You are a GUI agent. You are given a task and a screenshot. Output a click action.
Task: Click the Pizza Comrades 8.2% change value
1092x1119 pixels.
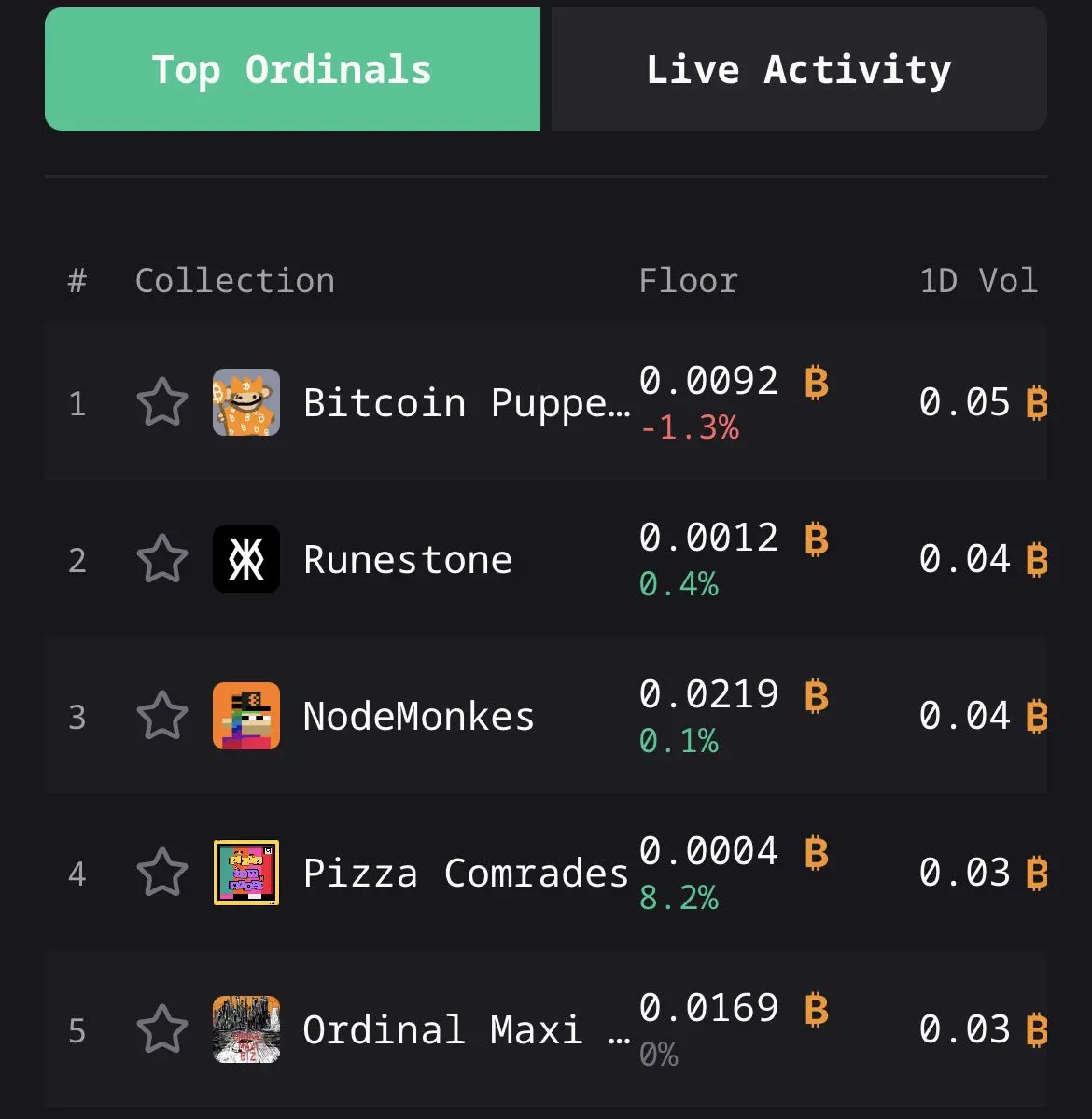pyautogui.click(x=679, y=898)
